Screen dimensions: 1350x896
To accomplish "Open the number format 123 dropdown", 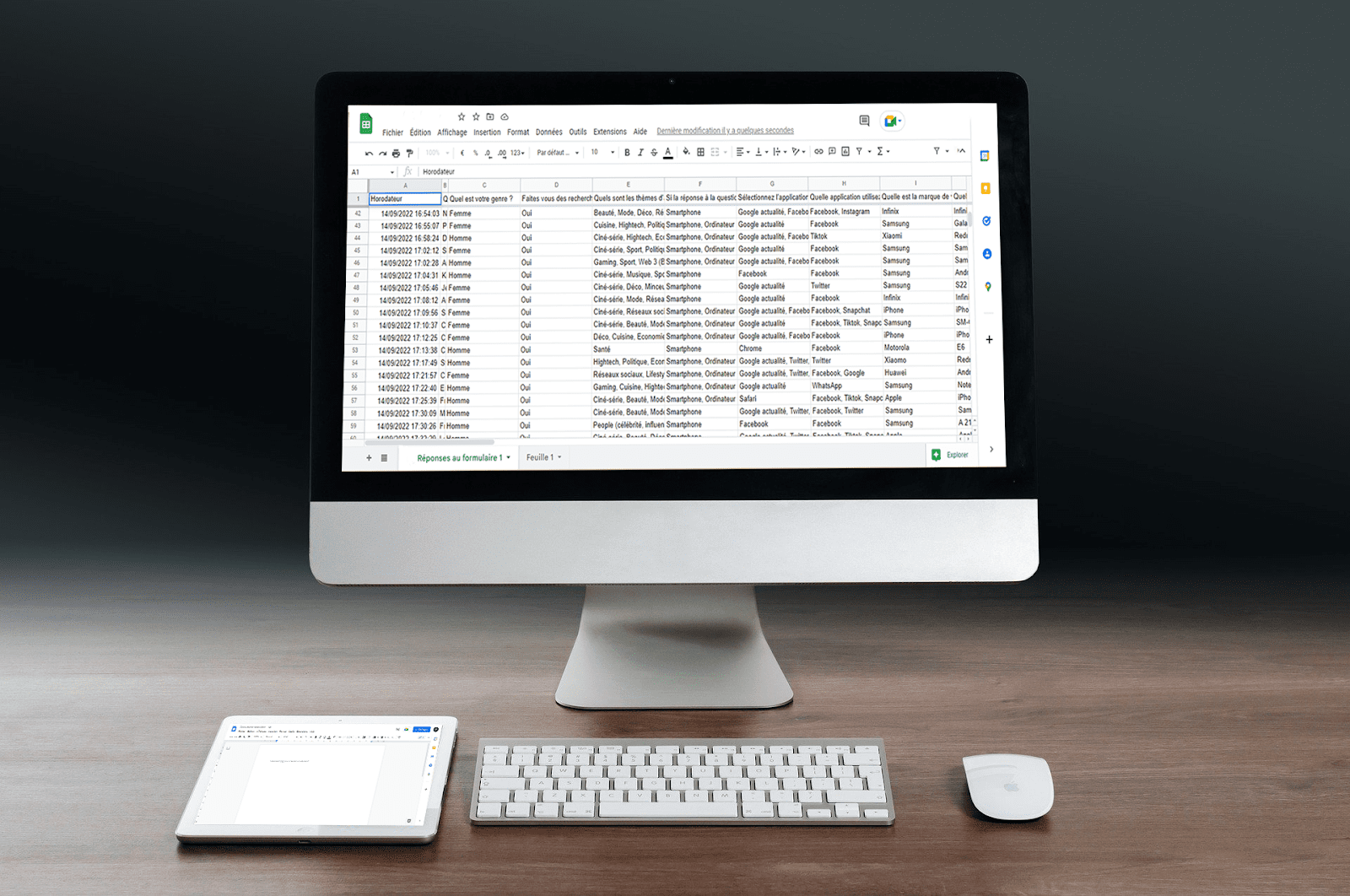I will [x=517, y=153].
